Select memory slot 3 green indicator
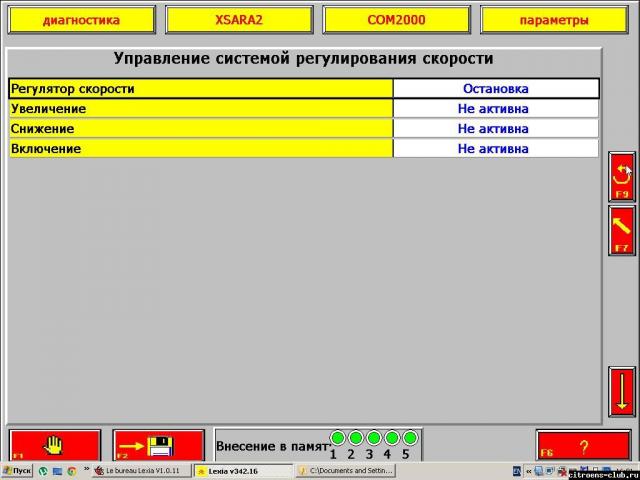 373,438
